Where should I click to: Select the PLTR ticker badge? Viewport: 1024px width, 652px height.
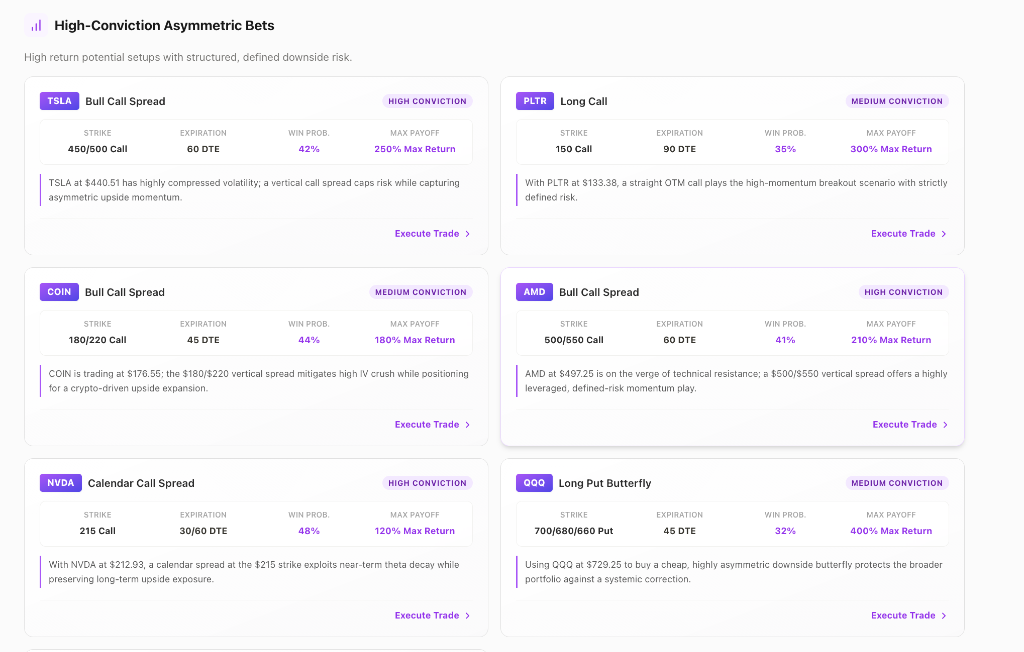(535, 101)
